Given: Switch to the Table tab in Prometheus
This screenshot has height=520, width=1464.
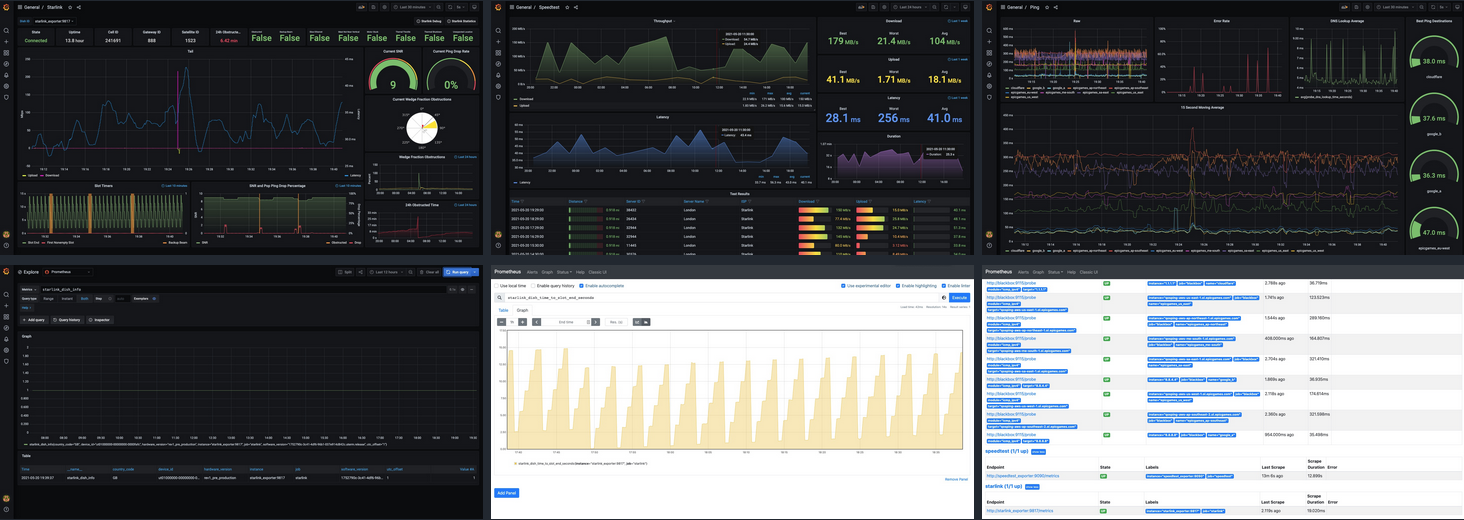Looking at the screenshot, I should pyautogui.click(x=503, y=310).
